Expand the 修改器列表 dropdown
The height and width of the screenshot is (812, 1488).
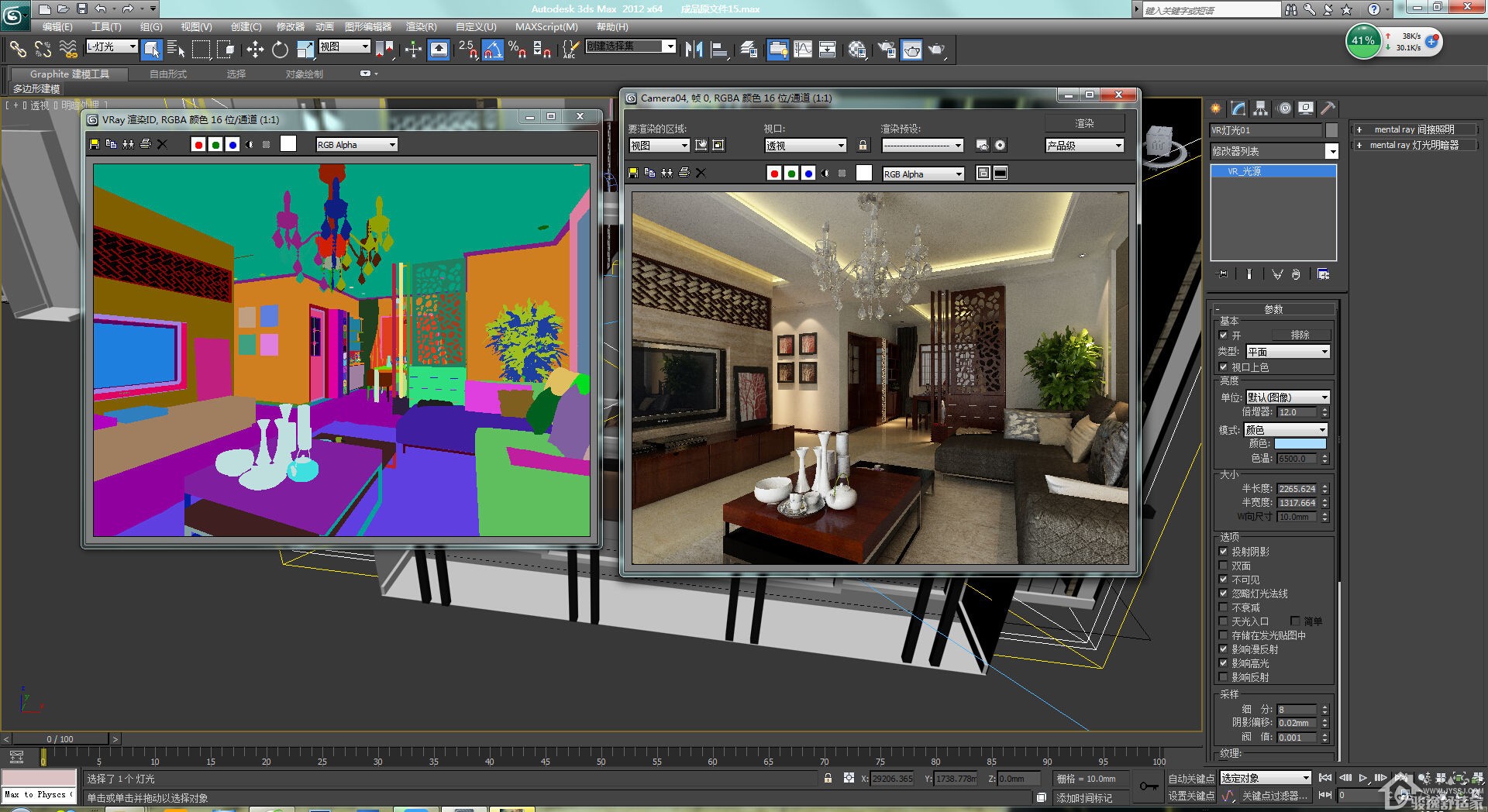click(x=1274, y=151)
